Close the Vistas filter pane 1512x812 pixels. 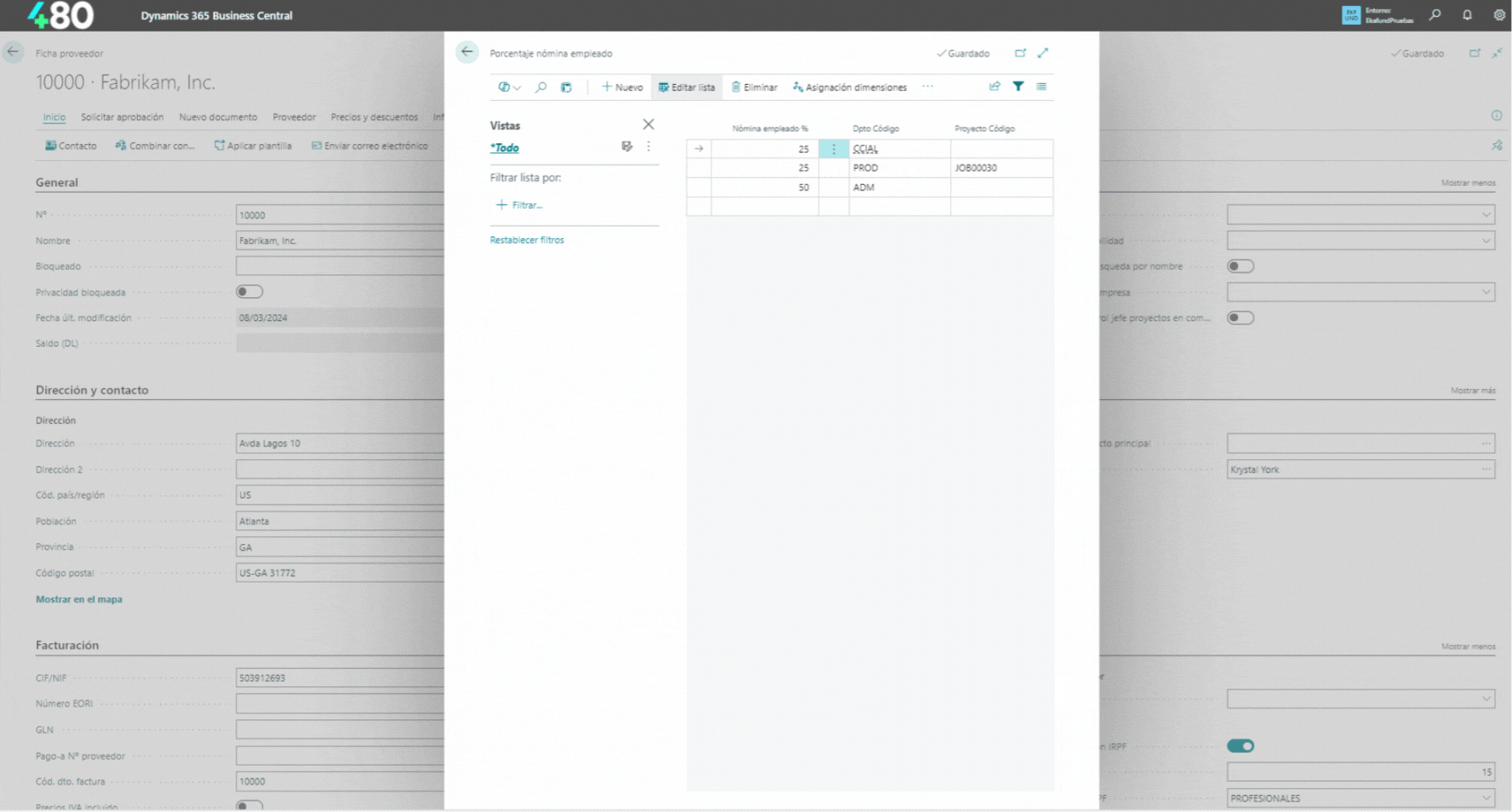[648, 125]
